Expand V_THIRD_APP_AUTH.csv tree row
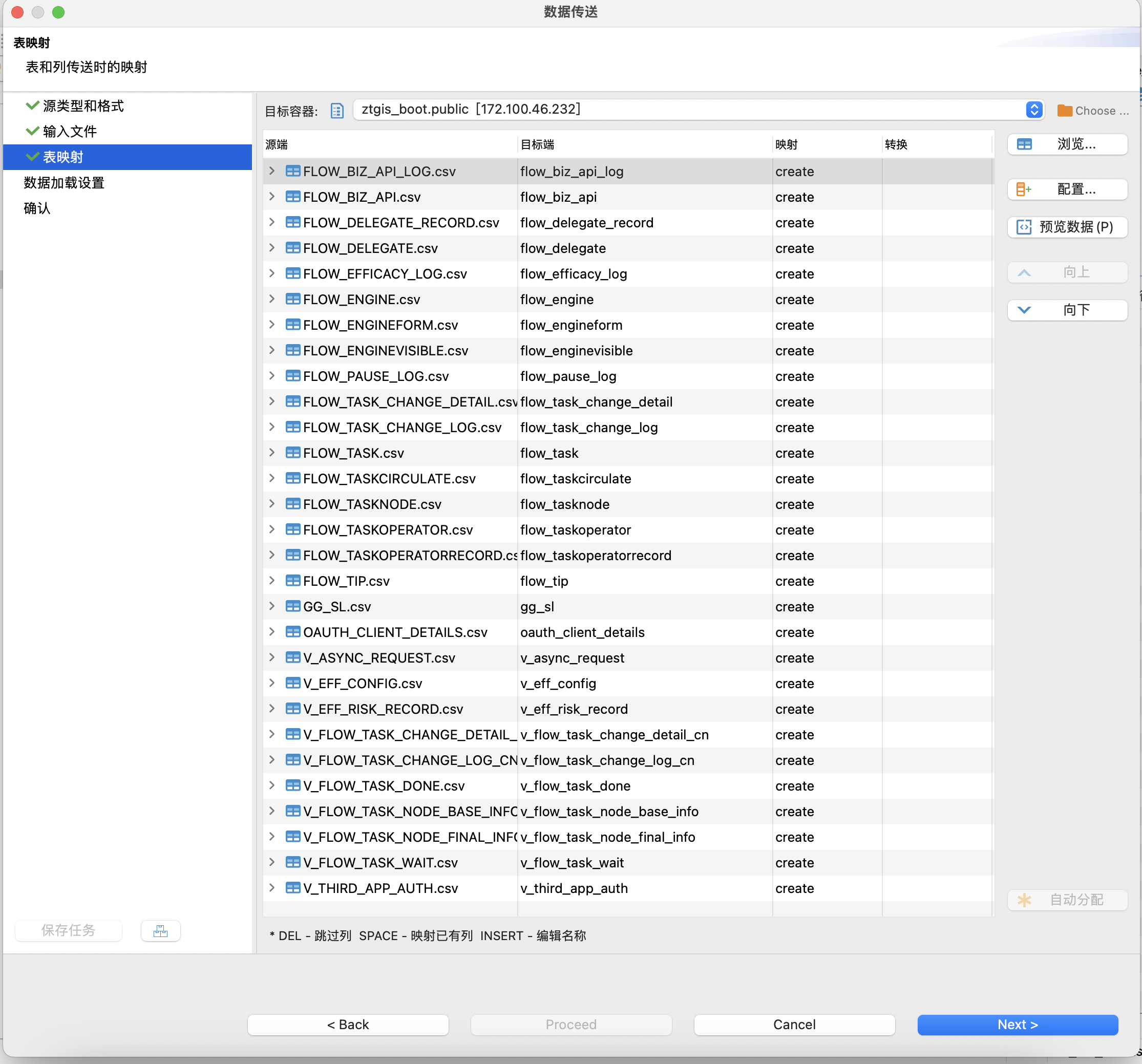Screen dimensions: 1142x1064 tap(272, 888)
